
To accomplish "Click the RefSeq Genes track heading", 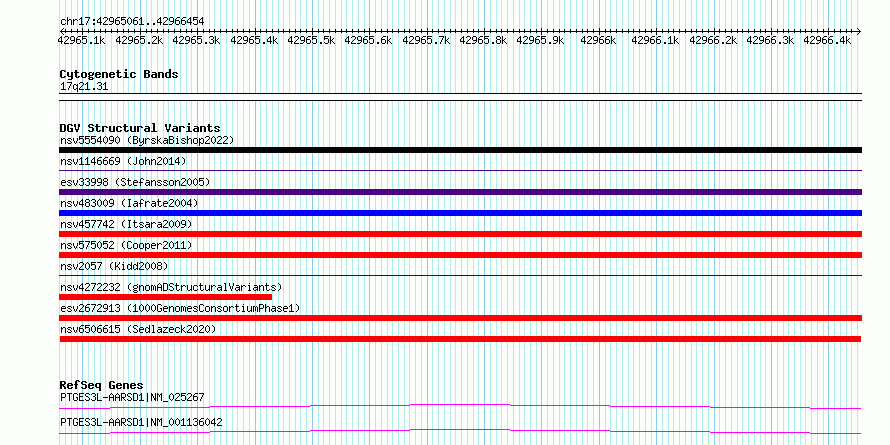I will tap(101, 385).
